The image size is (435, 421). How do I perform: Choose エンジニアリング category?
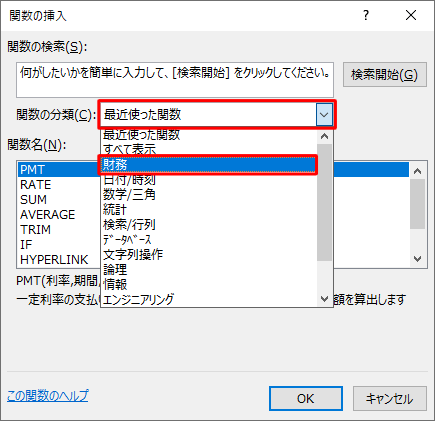[x=209, y=299]
